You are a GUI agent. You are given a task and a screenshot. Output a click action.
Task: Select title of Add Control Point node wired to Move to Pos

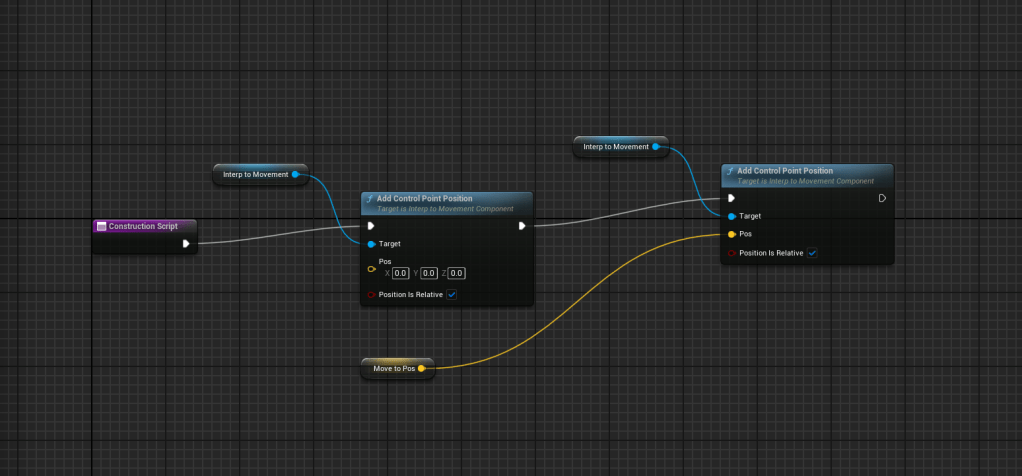click(785, 171)
